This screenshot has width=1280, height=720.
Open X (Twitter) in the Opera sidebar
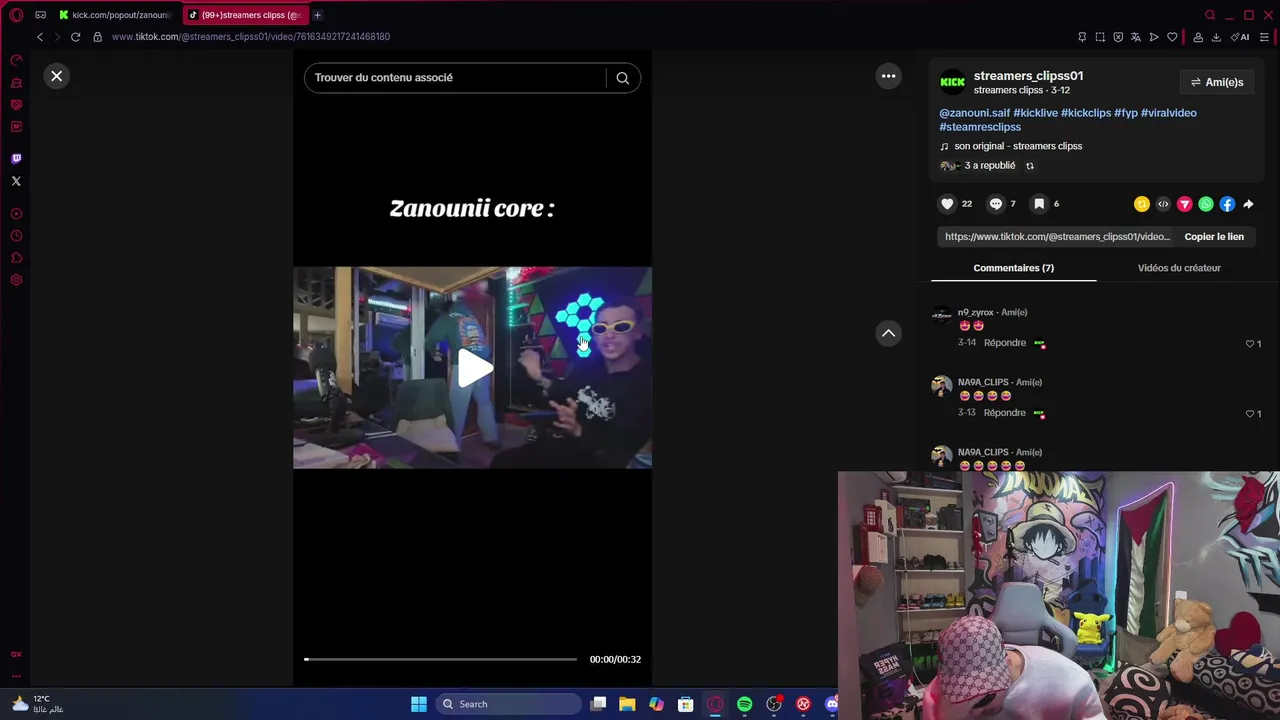(x=16, y=181)
